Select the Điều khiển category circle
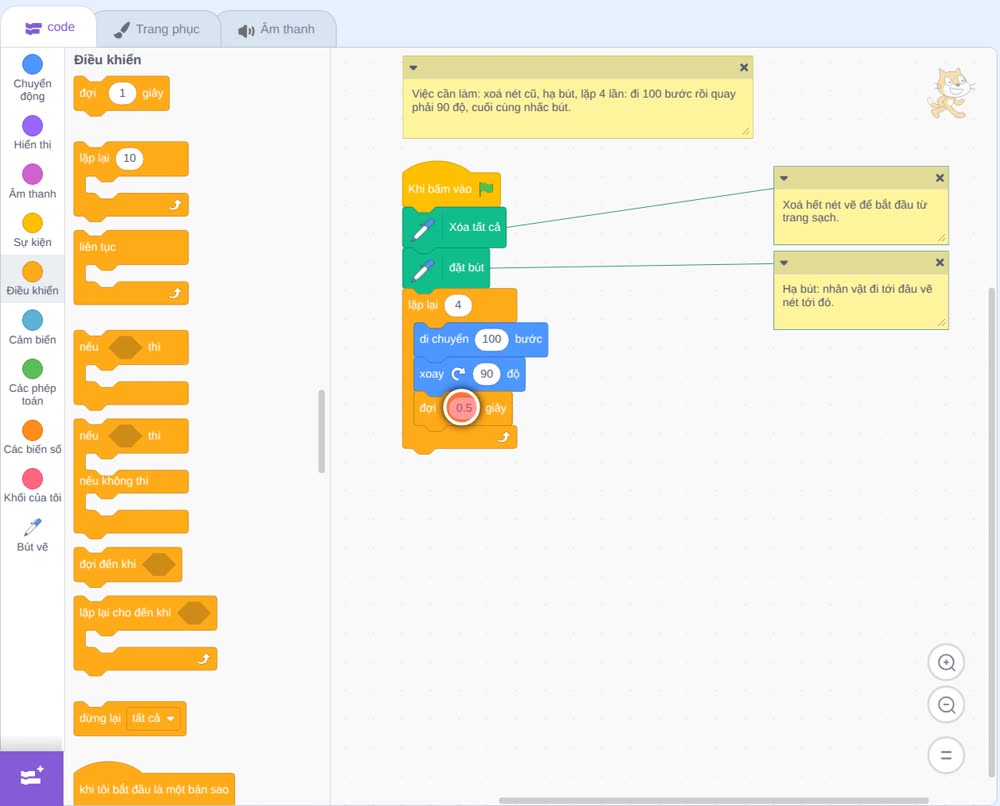This screenshot has height=806, width=1000. click(33, 272)
